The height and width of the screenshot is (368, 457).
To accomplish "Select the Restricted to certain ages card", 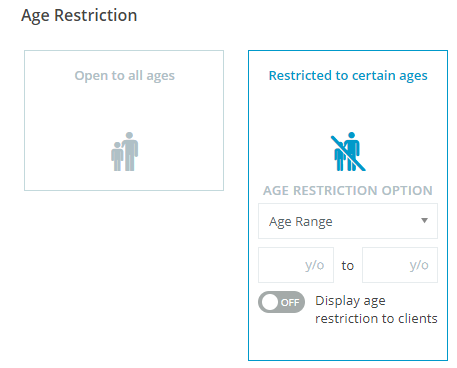I will (348, 205).
